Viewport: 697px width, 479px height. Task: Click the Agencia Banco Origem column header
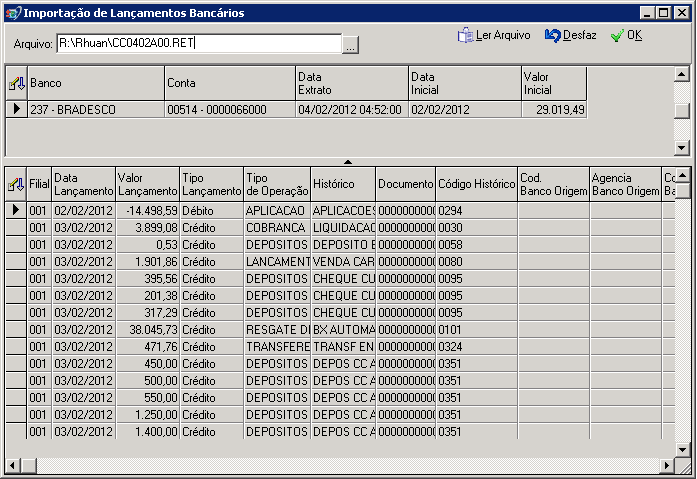coord(625,184)
